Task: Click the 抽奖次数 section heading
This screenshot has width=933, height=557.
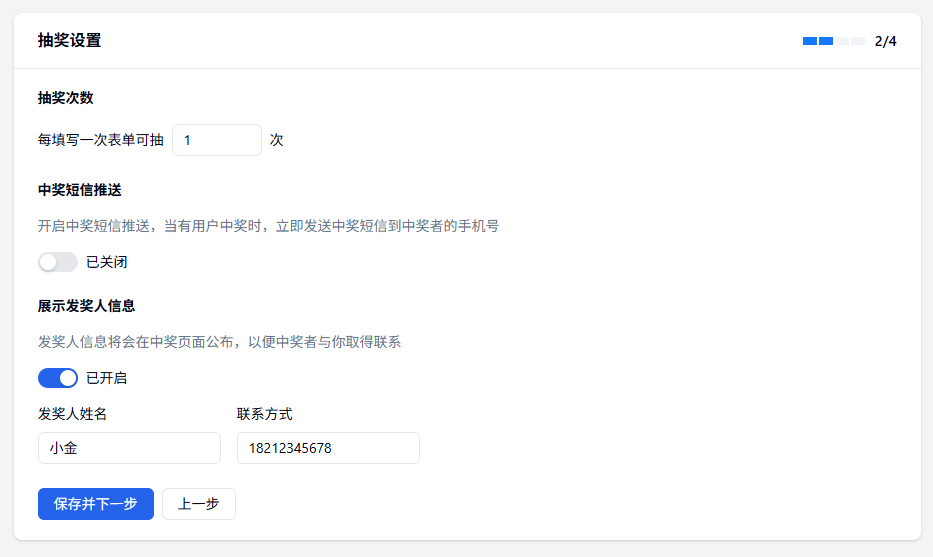Action: (x=66, y=98)
